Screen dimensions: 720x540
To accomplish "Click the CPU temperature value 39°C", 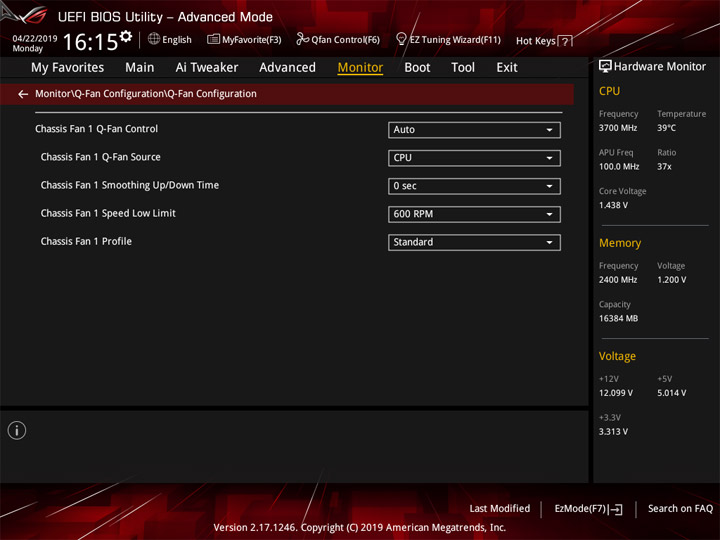I will [666, 128].
